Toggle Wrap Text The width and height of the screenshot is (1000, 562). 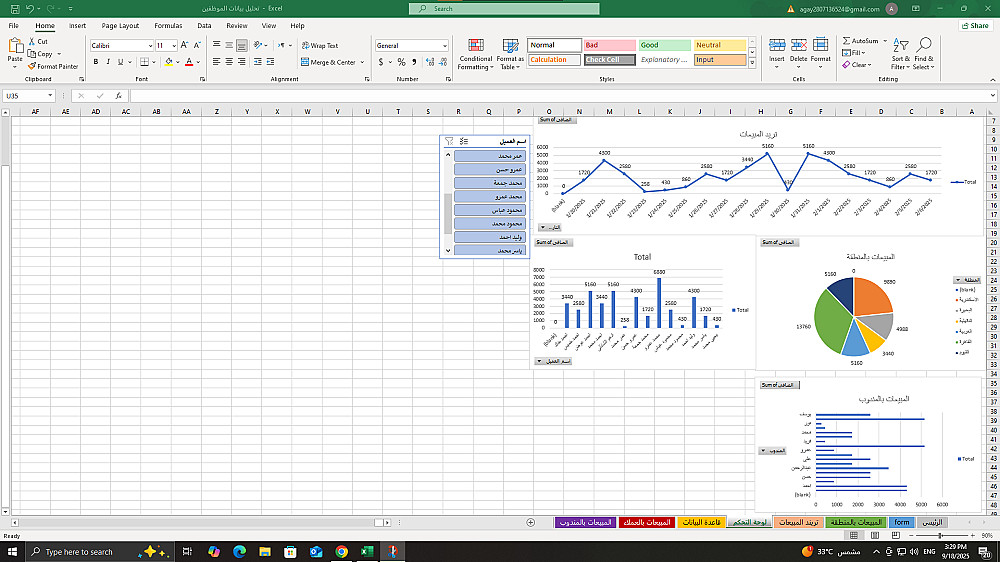(x=320, y=46)
